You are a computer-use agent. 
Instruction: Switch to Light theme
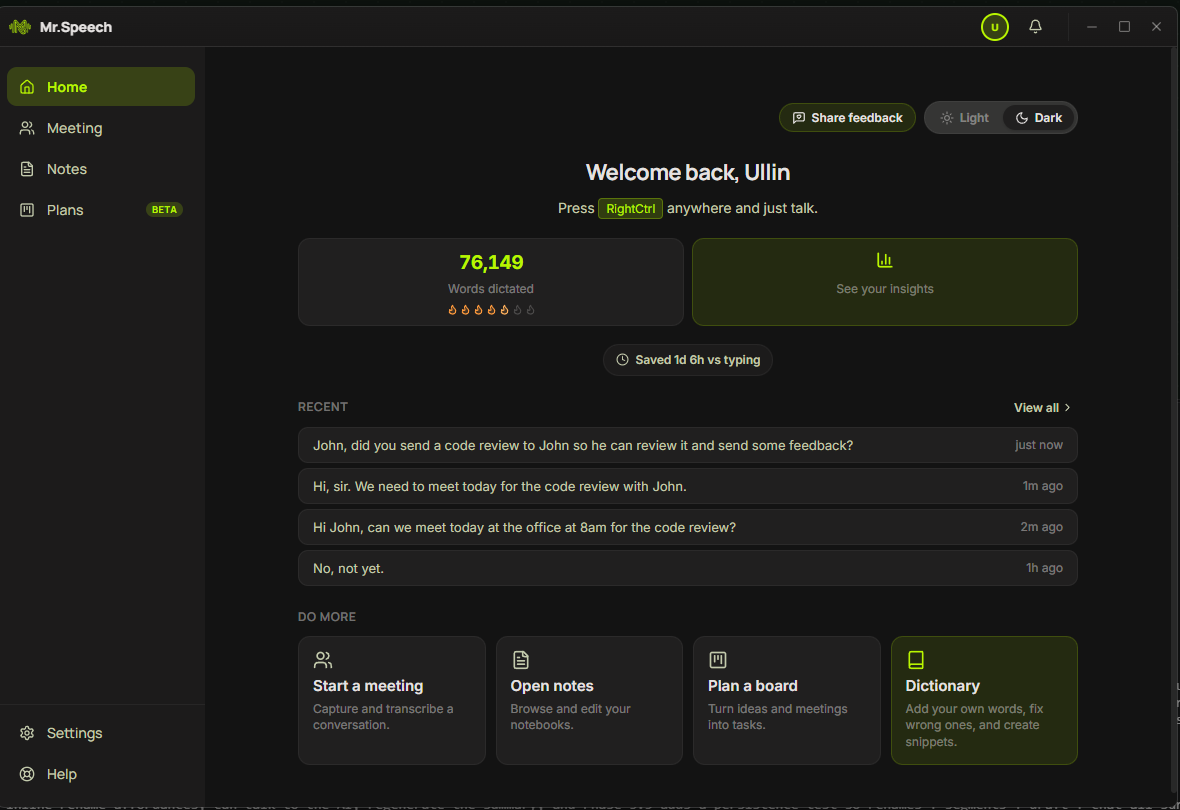pos(964,117)
